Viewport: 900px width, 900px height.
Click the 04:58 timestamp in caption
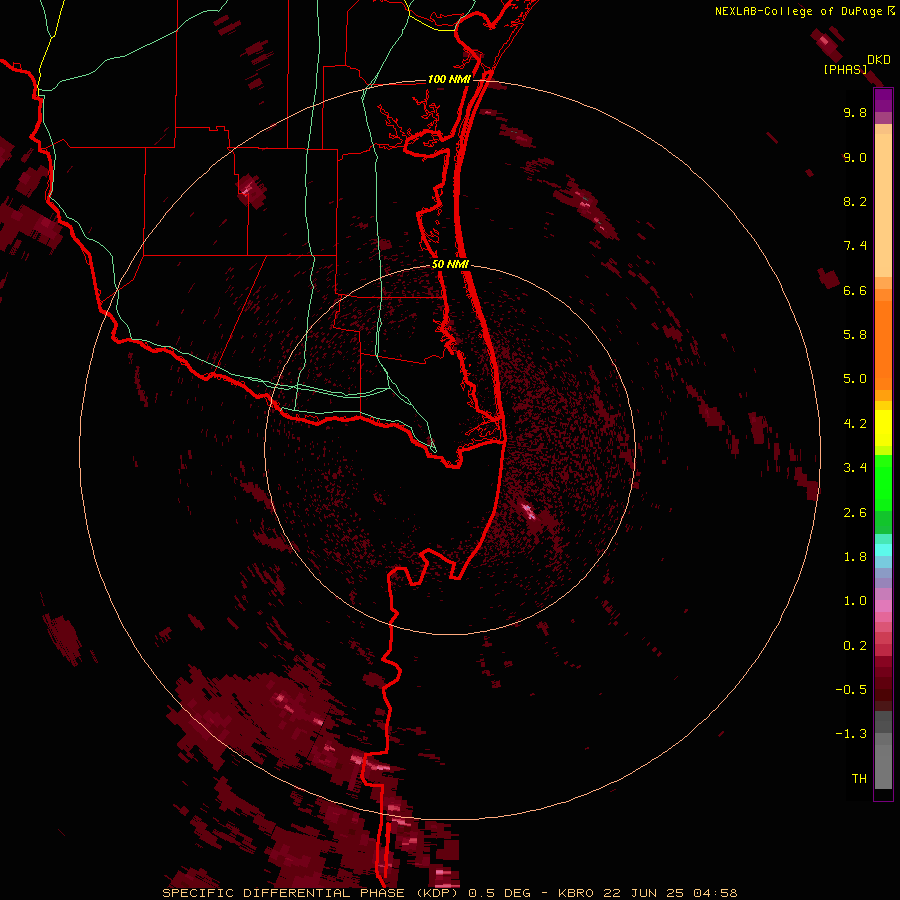715,893
